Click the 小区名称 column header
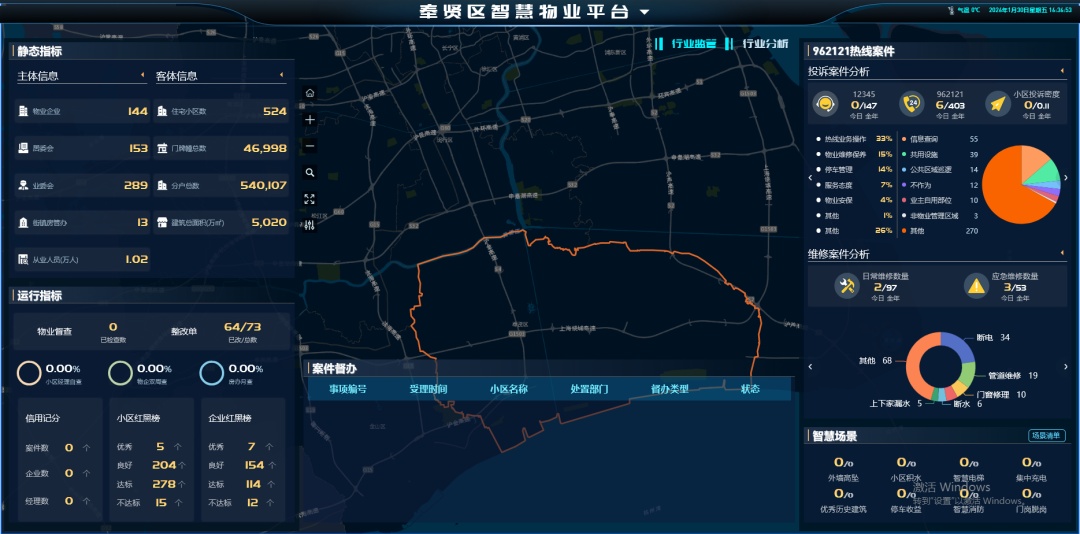The image size is (1080, 534). 508,389
